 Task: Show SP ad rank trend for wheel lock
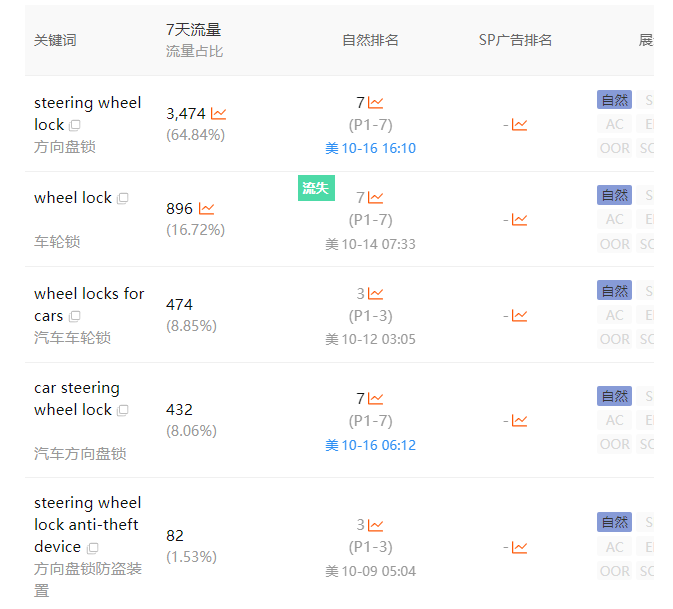click(x=519, y=220)
